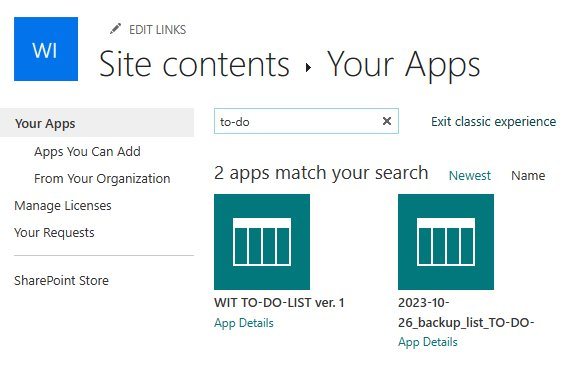Click the WIT TO-DO-LIST ver. 1 title
Viewport: 566px width, 367px height.
(x=279, y=302)
